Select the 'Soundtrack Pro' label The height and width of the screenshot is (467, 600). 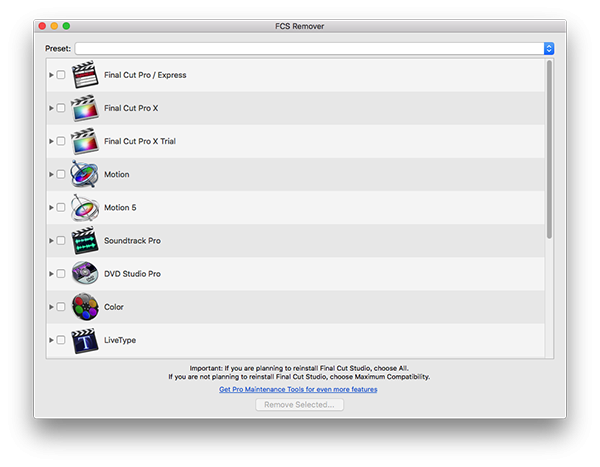point(132,241)
